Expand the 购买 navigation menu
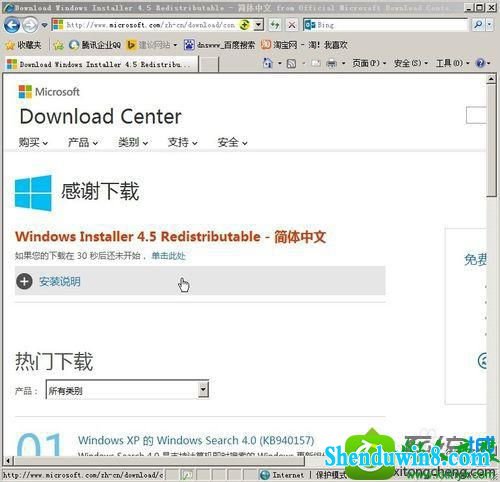500x482 pixels. [33, 142]
